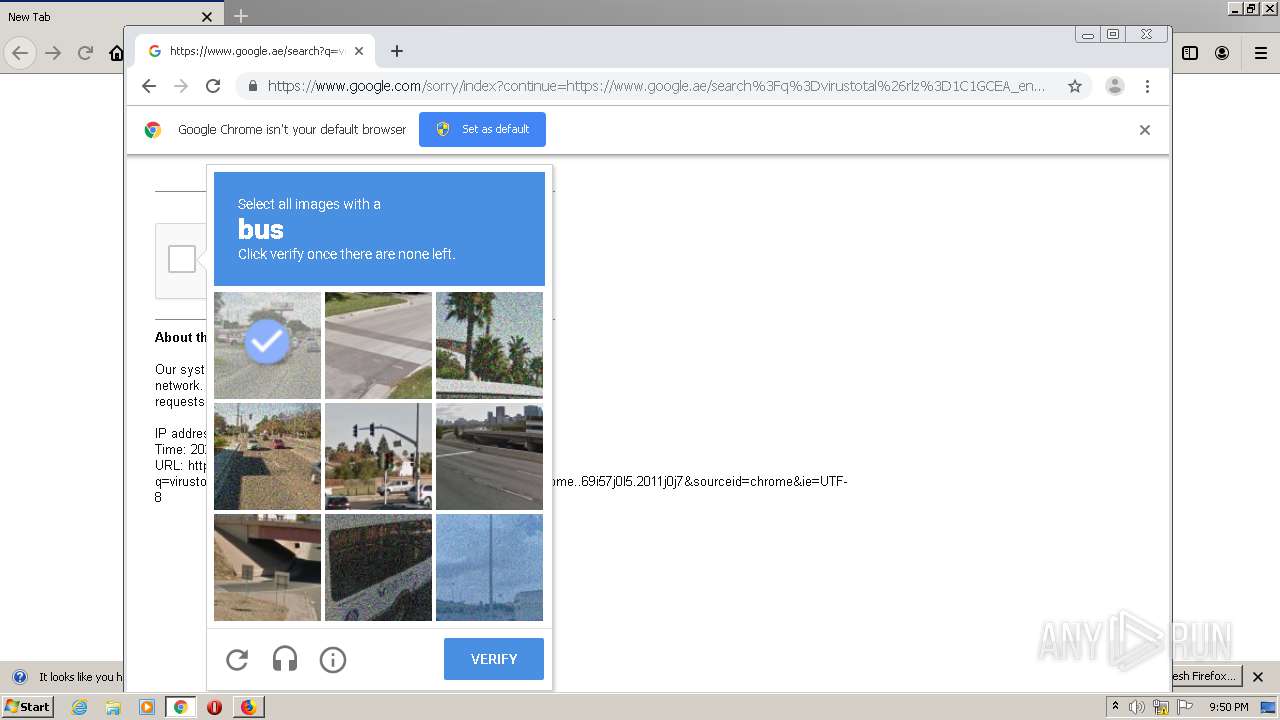Screen dimensions: 1280x720
Task: Open Firefox hamburger menu
Action: point(1261,53)
